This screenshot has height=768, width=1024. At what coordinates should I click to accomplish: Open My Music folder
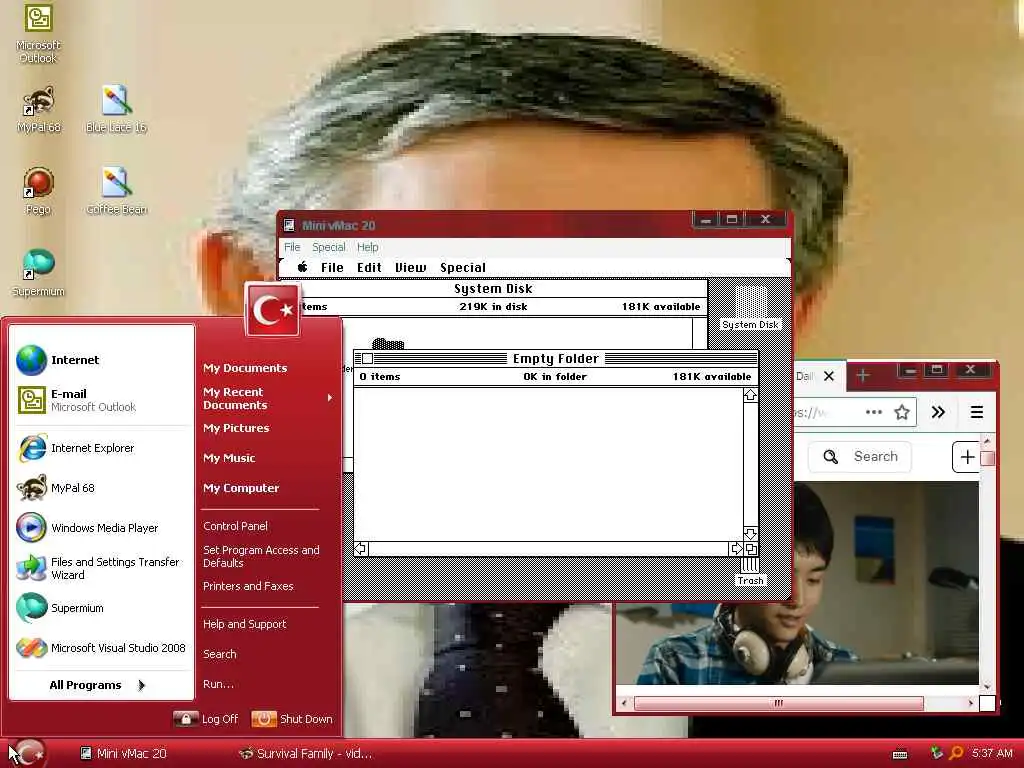click(229, 458)
